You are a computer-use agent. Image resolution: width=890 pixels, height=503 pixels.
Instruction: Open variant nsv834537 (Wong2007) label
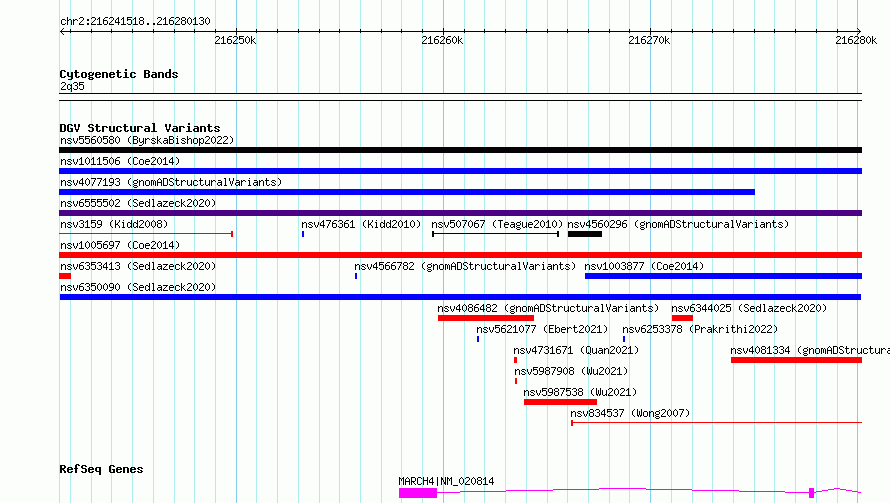point(630,413)
